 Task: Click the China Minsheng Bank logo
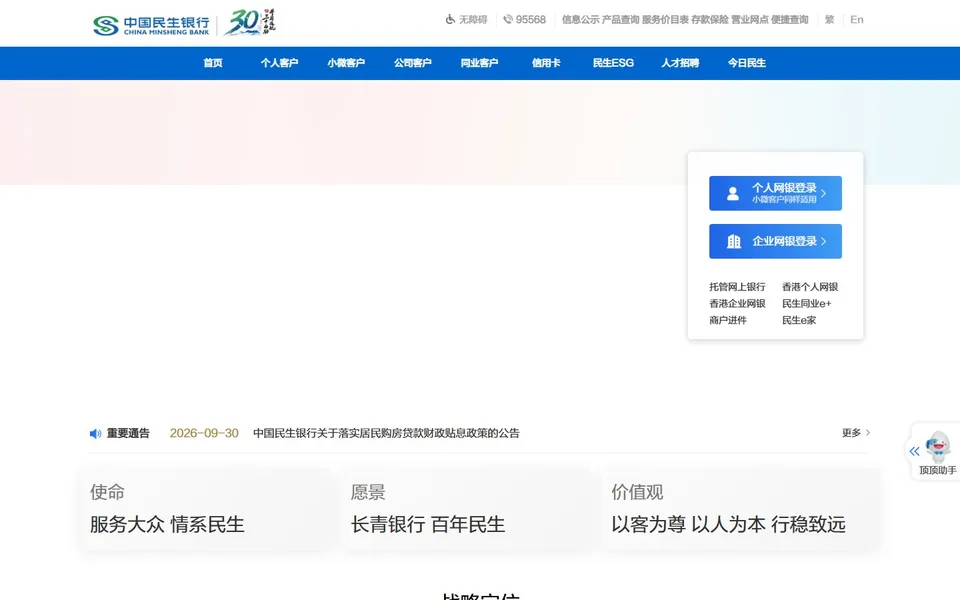151,25
